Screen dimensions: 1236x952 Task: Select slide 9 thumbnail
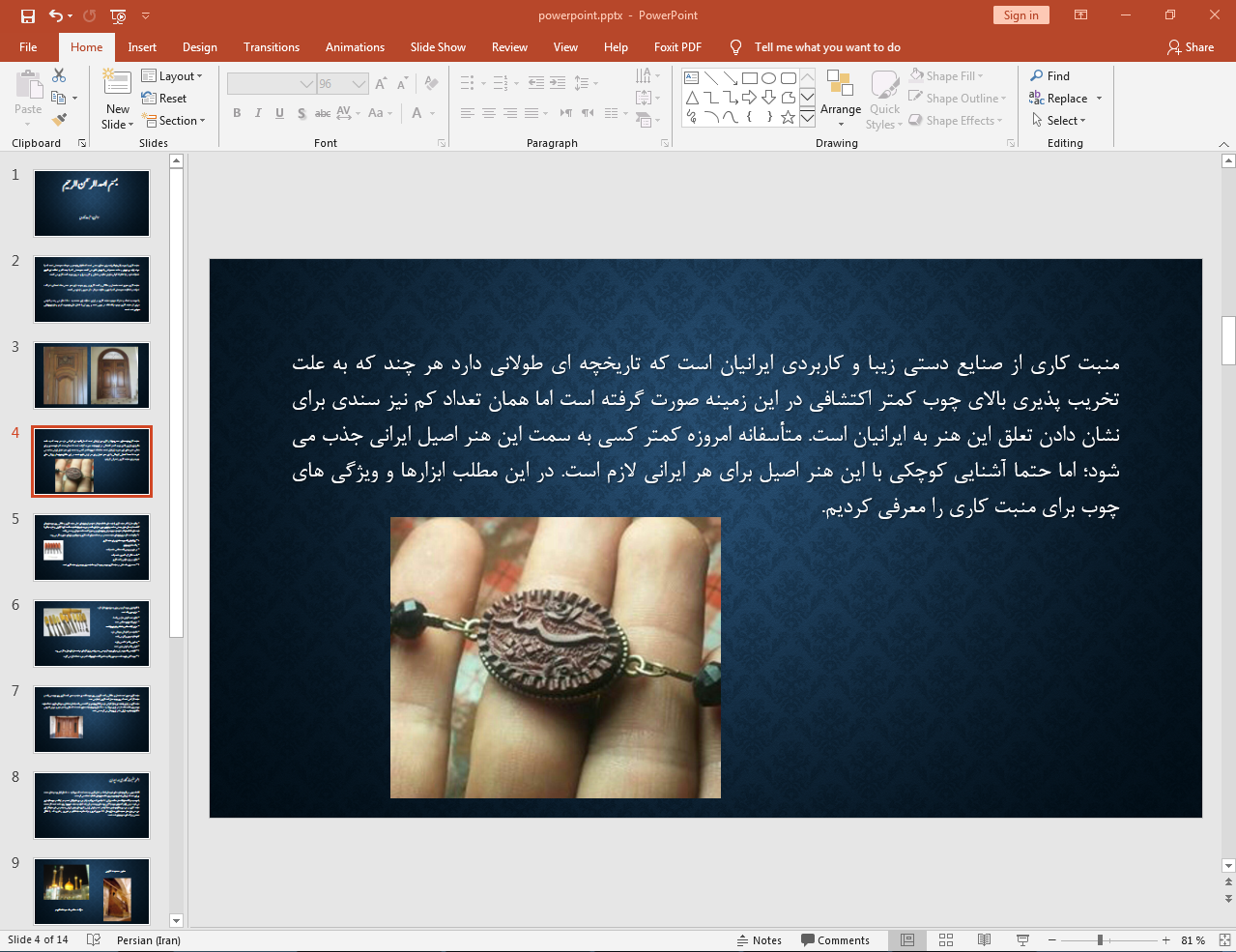[92, 891]
